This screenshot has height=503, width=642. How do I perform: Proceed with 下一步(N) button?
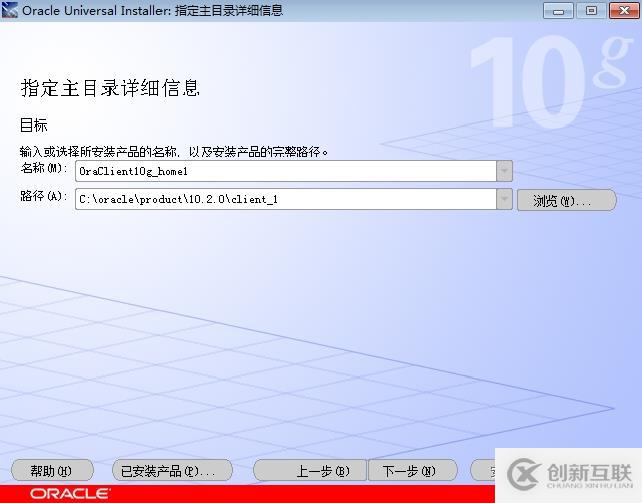412,471
